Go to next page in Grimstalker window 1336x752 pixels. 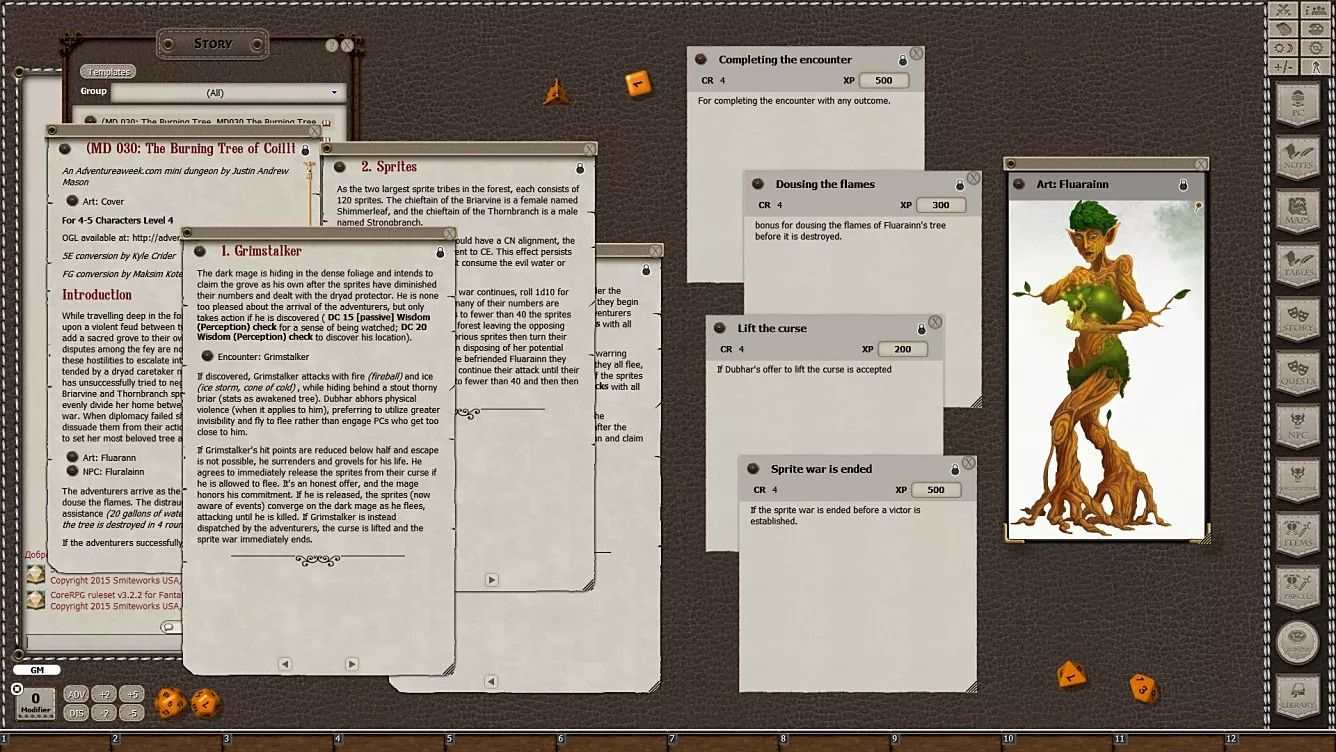[351, 664]
